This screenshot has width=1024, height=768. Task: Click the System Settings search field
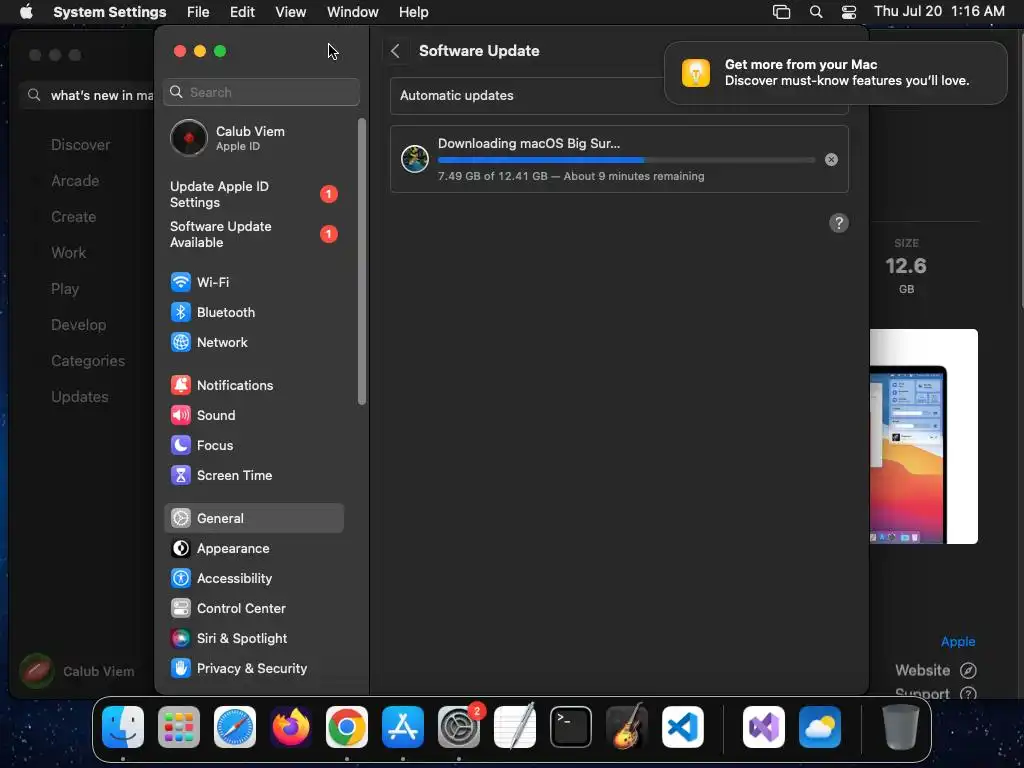261,92
